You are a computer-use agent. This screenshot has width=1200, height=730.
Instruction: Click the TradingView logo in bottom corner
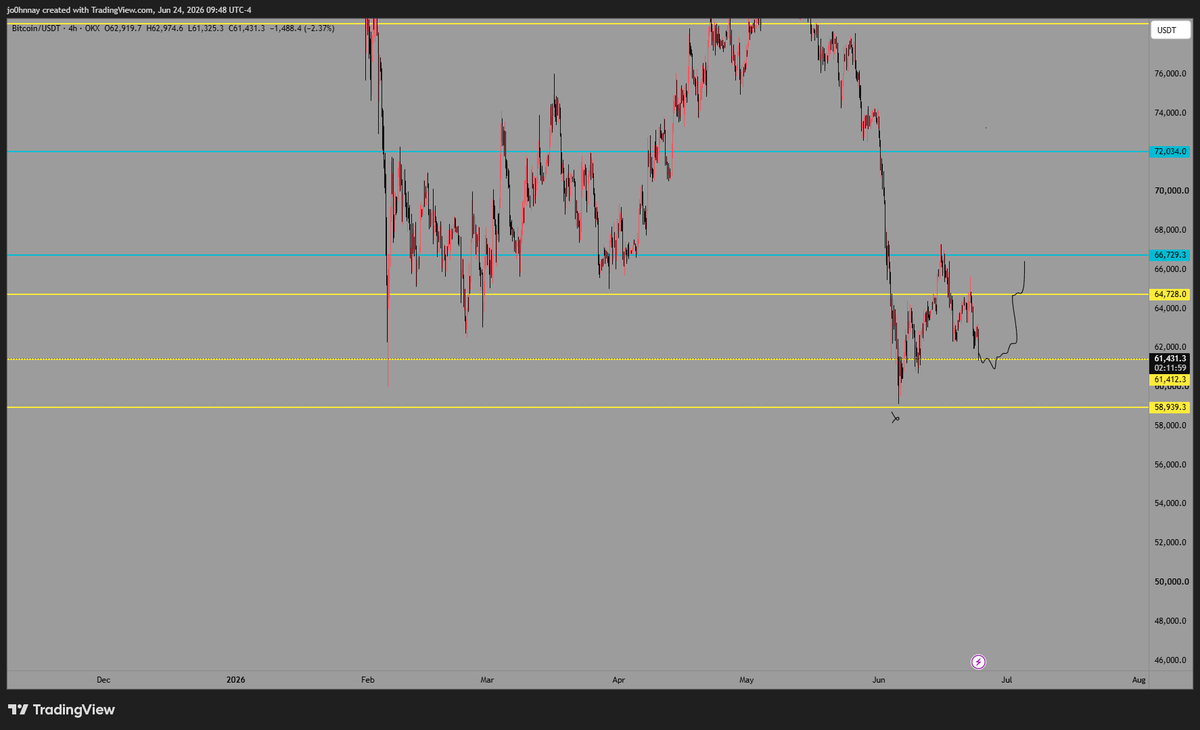[61, 710]
